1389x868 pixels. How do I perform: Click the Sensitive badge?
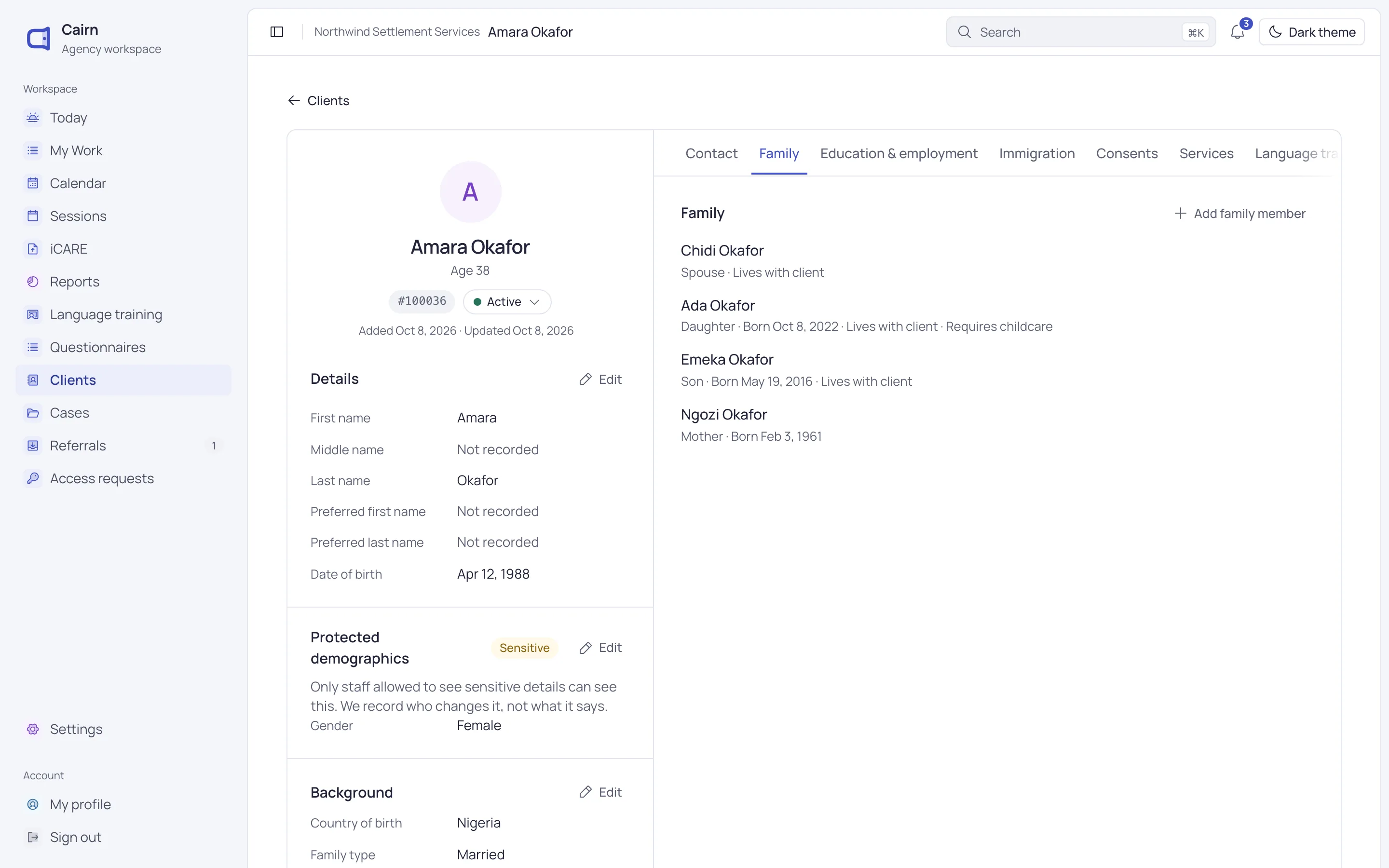524,648
